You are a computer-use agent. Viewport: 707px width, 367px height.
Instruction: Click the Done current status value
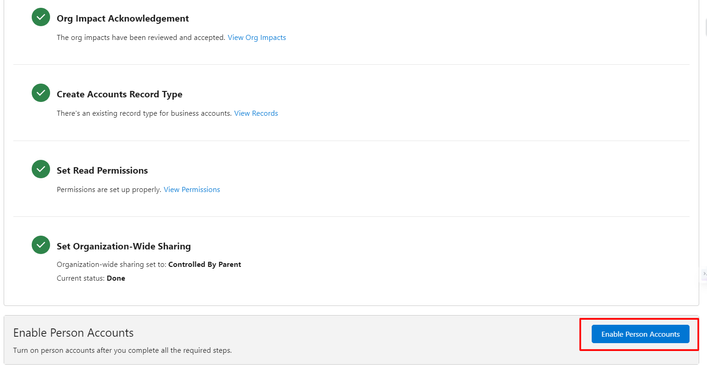(116, 278)
